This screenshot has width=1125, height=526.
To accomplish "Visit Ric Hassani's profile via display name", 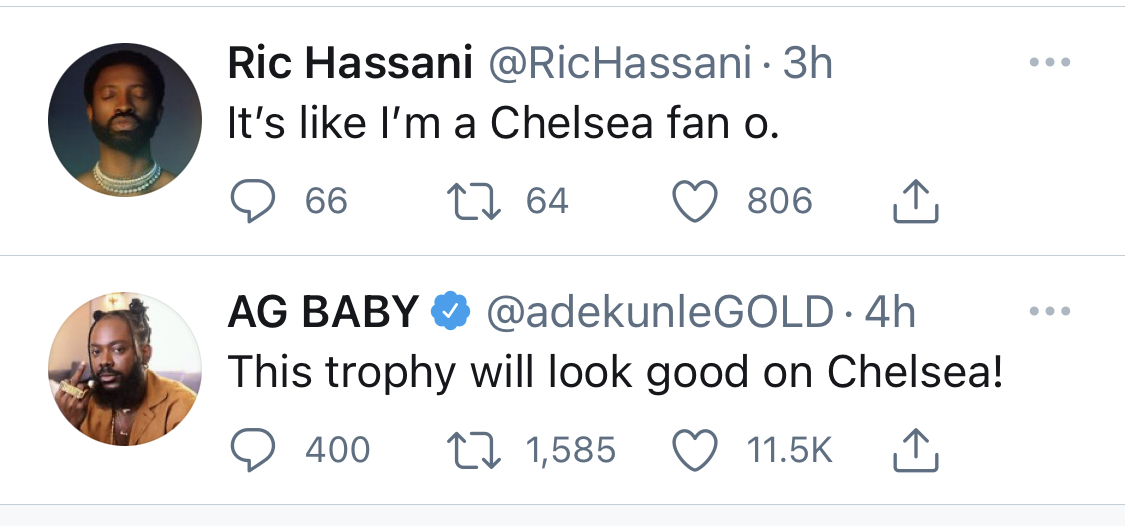I will (x=350, y=66).
